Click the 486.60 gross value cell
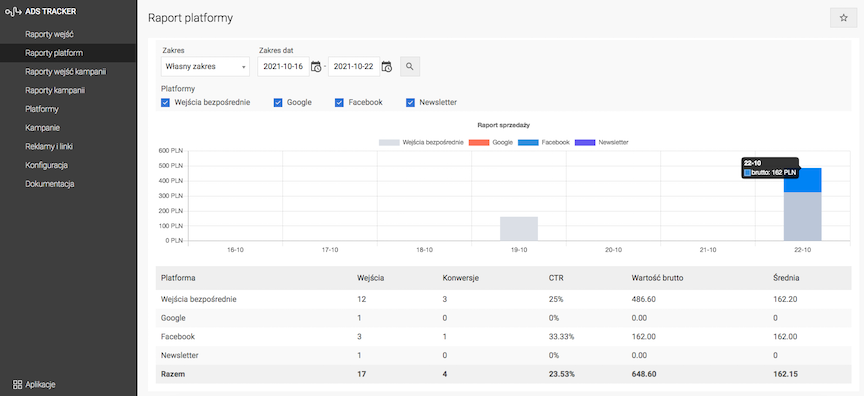This screenshot has height=396, width=864. (x=643, y=299)
